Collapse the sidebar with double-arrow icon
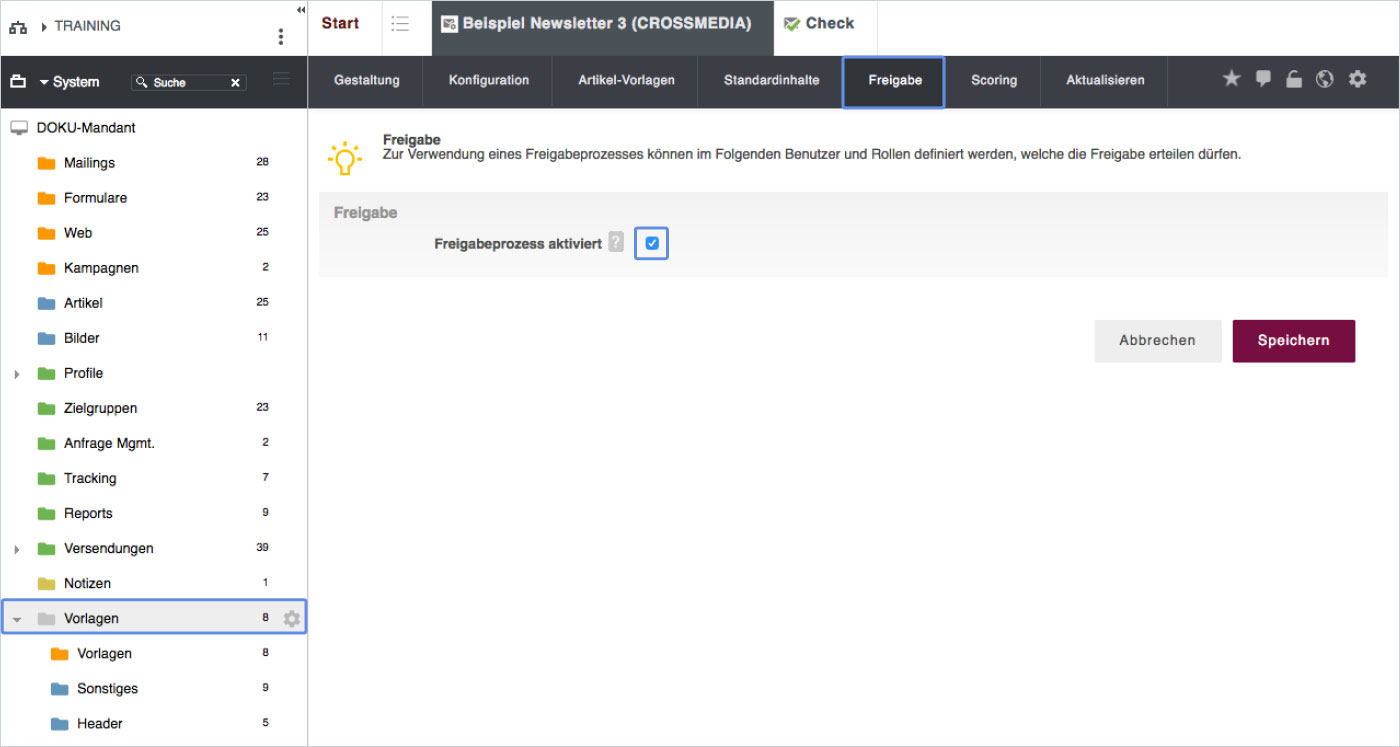 (301, 9)
